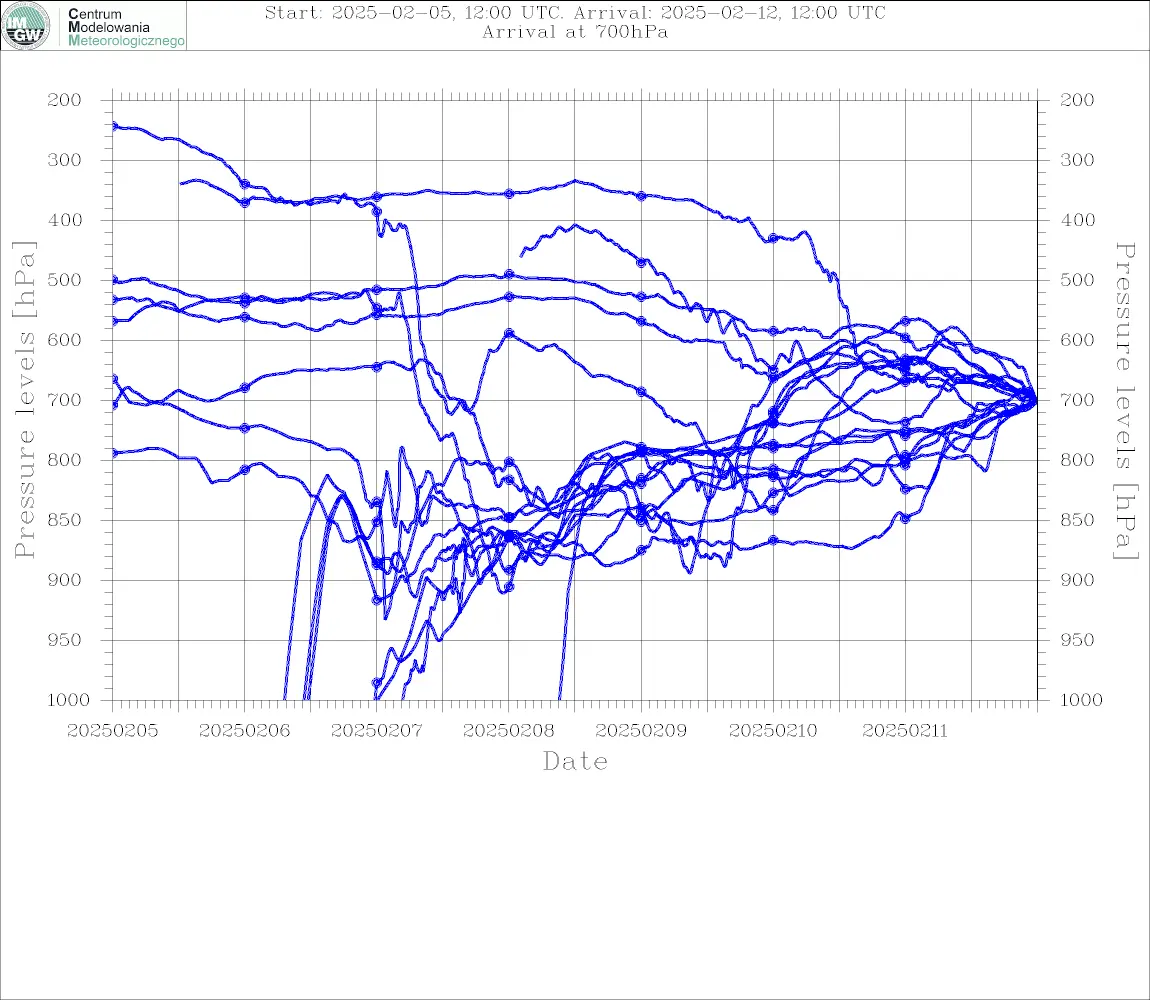
Task: Click the 'Date' axis title
Action: 575,761
